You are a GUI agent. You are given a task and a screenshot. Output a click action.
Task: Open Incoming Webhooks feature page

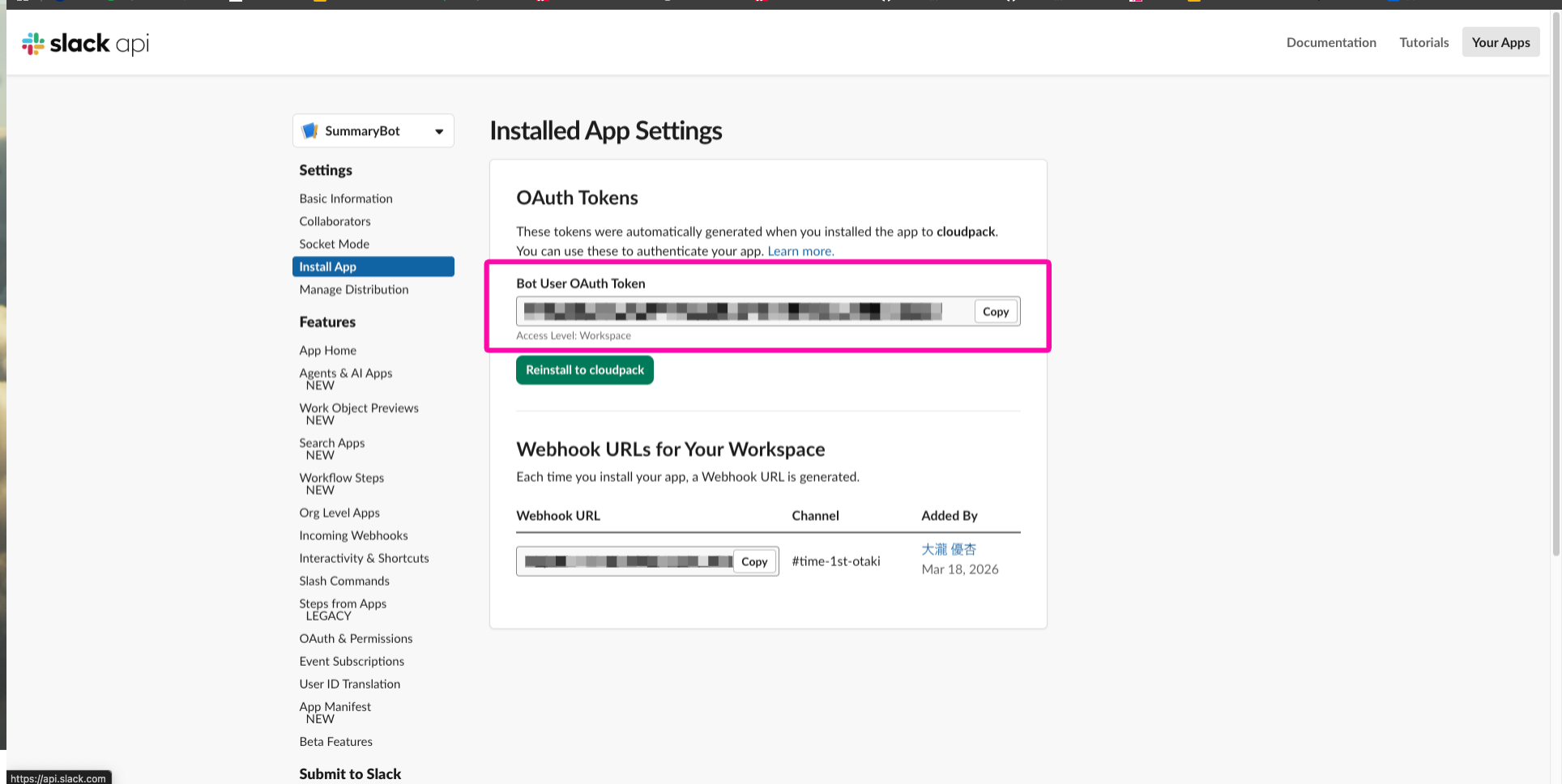point(353,535)
